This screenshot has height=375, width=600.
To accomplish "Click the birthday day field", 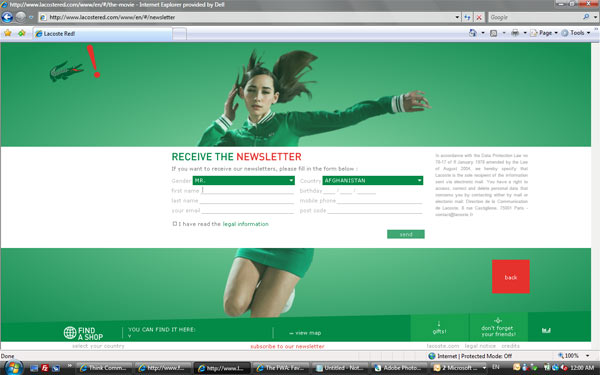I will tap(329, 191).
